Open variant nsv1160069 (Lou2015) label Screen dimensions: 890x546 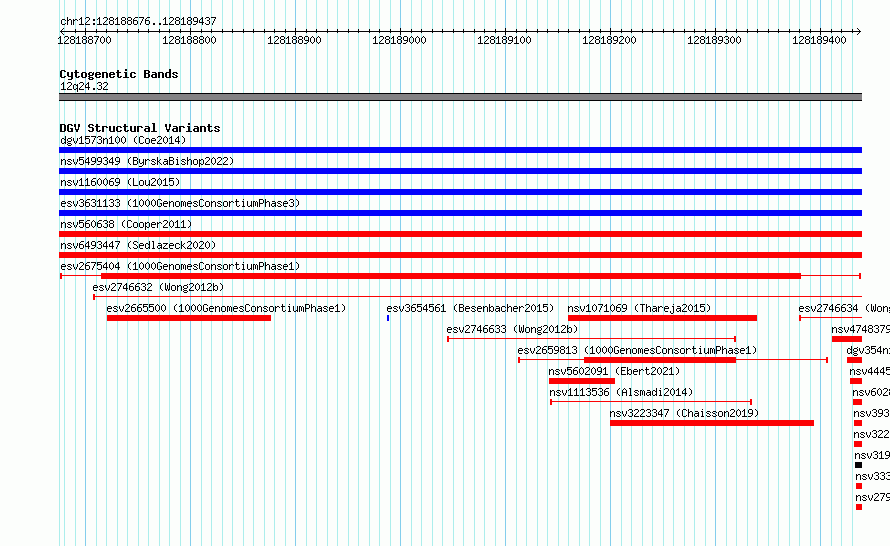pos(120,182)
